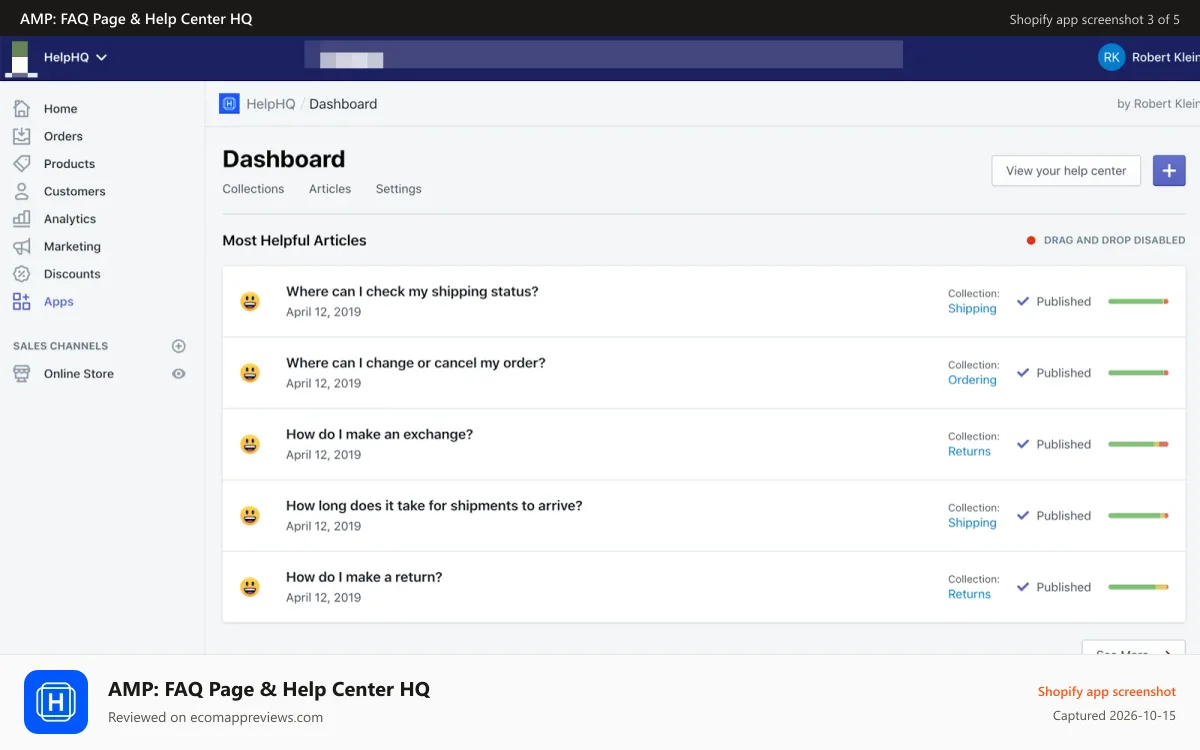The height and width of the screenshot is (750, 1200).
Task: Click the Robert Klein account name
Action: [x=1165, y=57]
